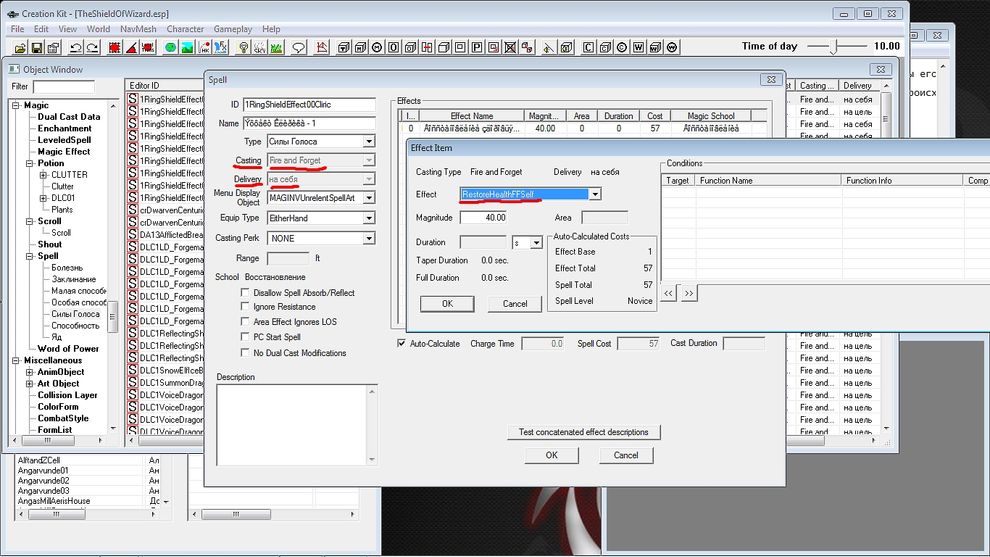The height and width of the screenshot is (557, 990).
Task: Click the redo arrow toolbar icon
Action: click(92, 47)
